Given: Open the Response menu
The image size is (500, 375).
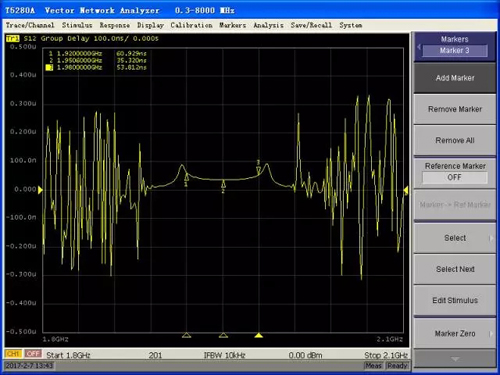Looking at the screenshot, I should click(115, 25).
